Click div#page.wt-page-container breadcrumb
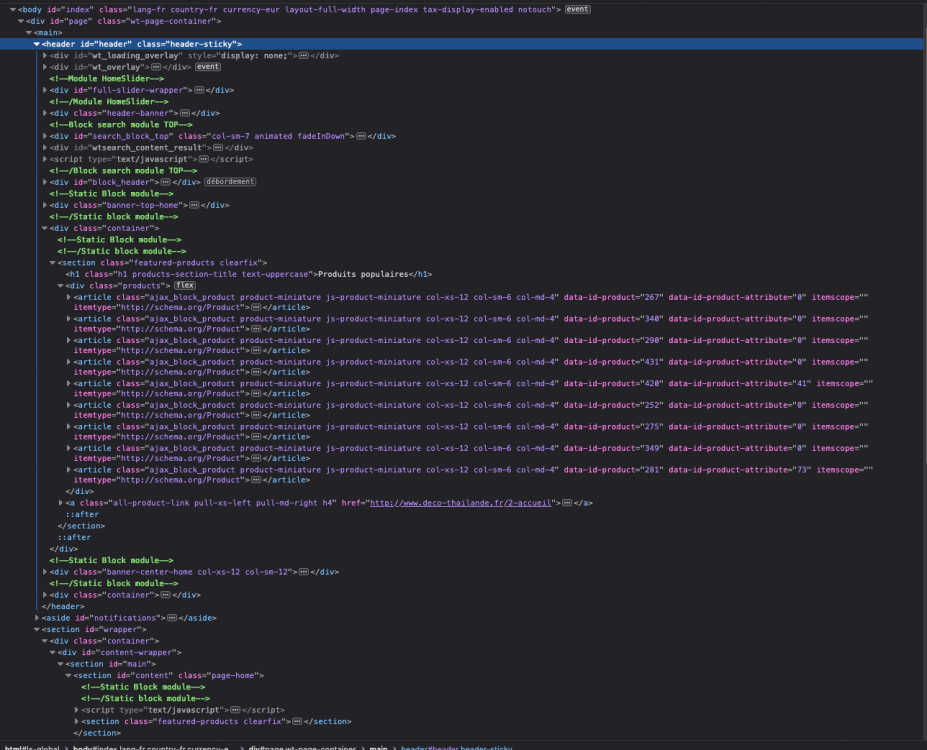The width and height of the screenshot is (927, 750). (x=302, y=748)
